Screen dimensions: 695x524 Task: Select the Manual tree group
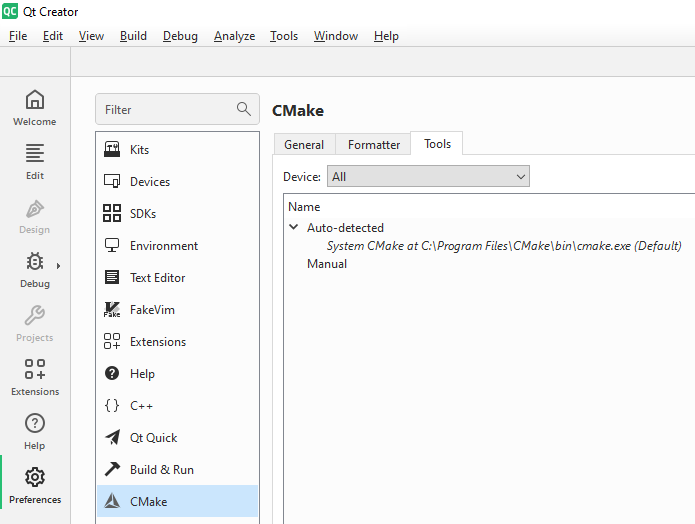pyautogui.click(x=327, y=264)
